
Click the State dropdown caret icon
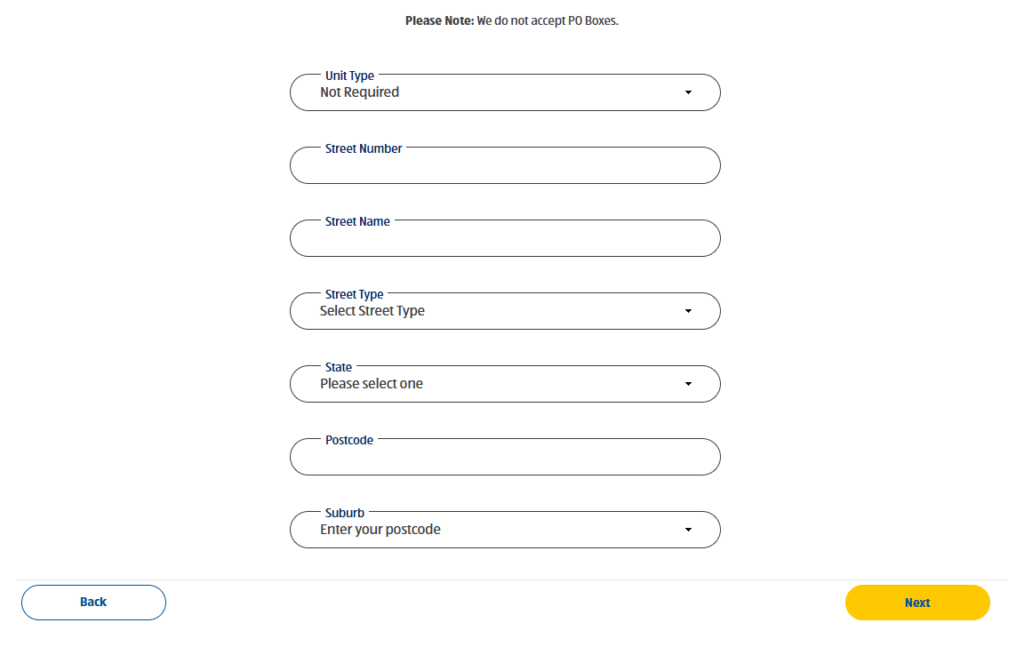click(x=688, y=384)
